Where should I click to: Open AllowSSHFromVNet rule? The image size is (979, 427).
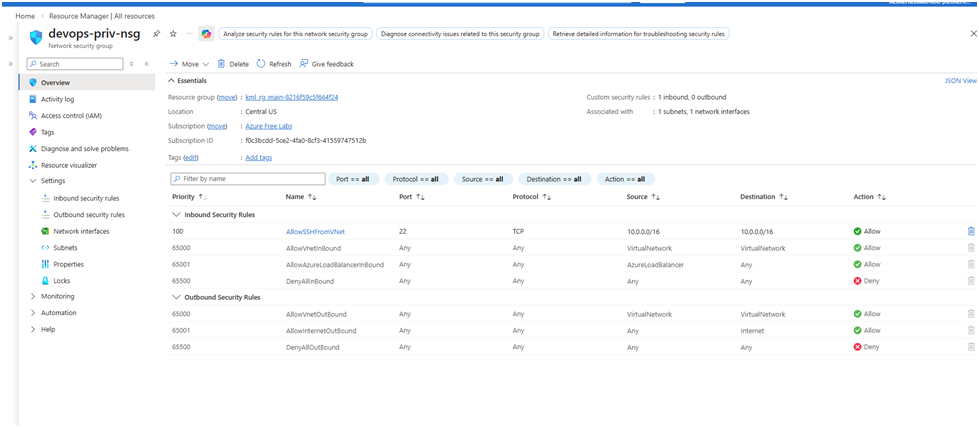coord(315,232)
